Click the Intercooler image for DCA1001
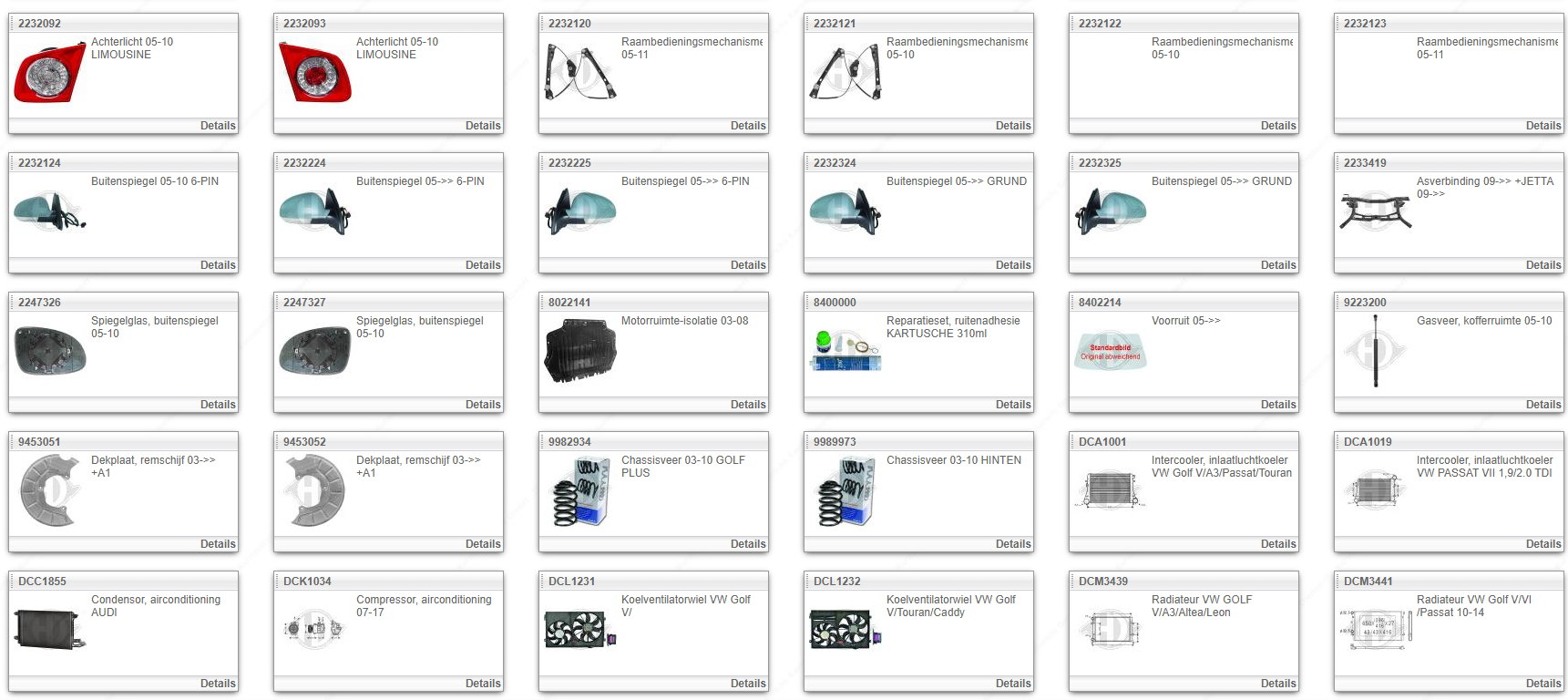The height and width of the screenshot is (700, 1568). click(1111, 490)
